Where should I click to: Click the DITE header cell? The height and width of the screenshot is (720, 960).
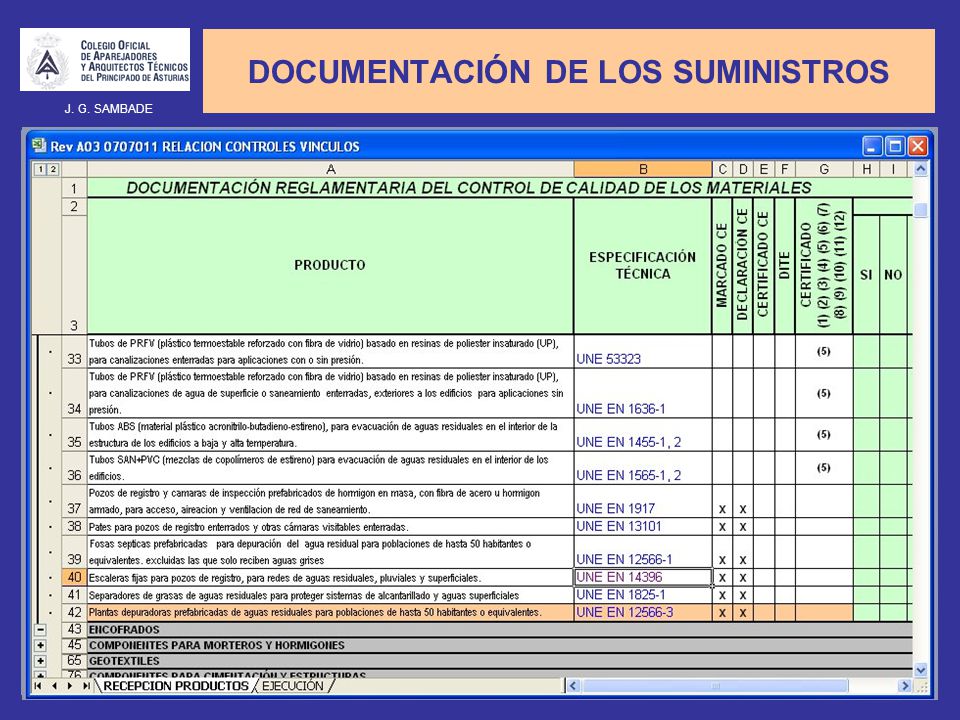(784, 265)
